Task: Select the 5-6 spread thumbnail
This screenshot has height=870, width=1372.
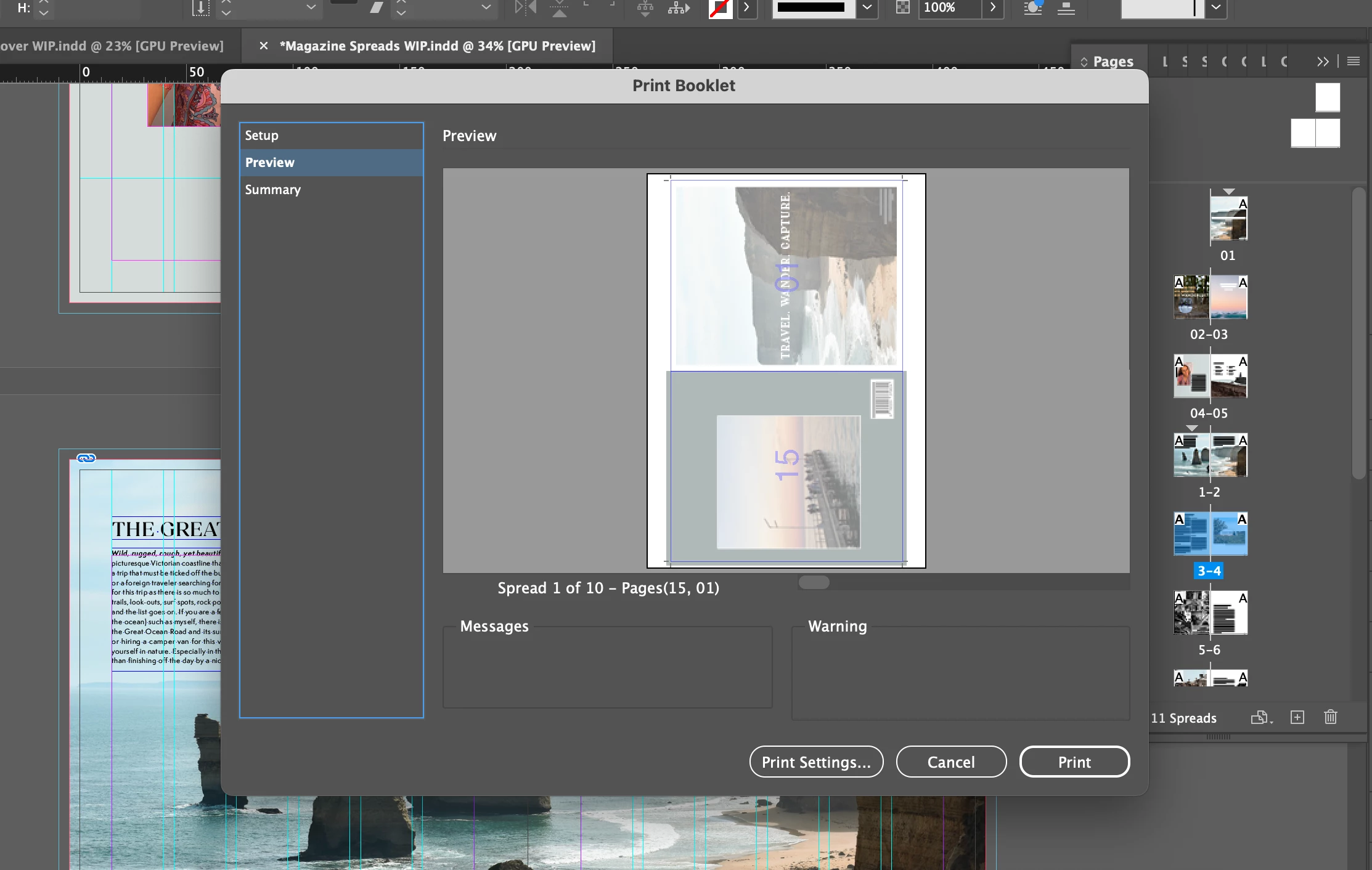Action: point(1210,613)
